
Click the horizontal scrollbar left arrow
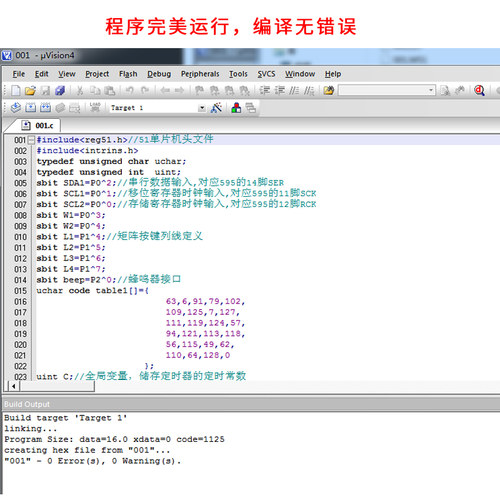click(x=13, y=386)
